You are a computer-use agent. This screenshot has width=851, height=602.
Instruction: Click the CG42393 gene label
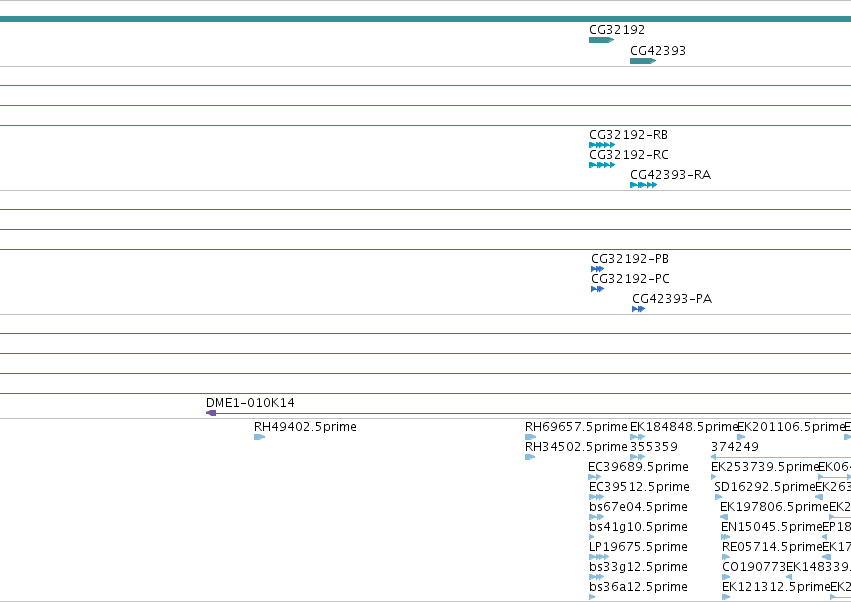click(658, 51)
